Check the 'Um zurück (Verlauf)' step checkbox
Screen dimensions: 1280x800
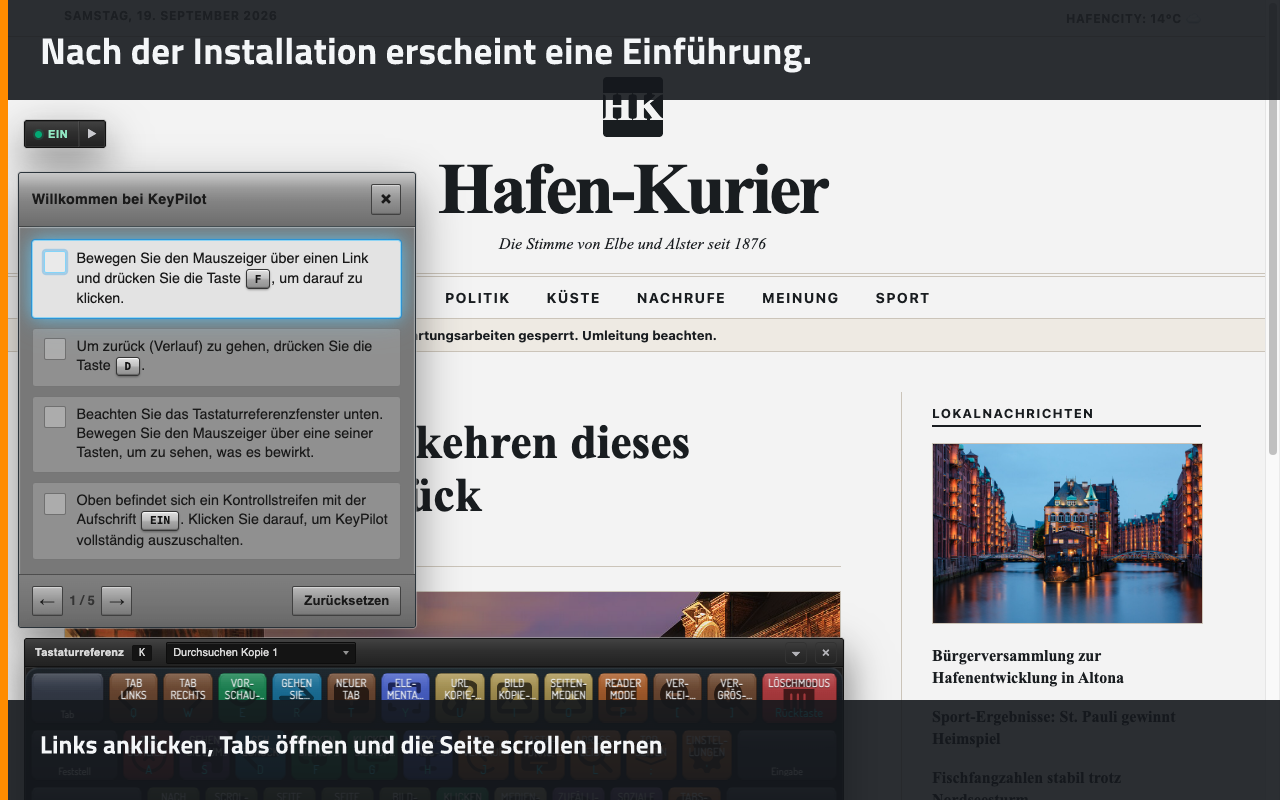[55, 349]
